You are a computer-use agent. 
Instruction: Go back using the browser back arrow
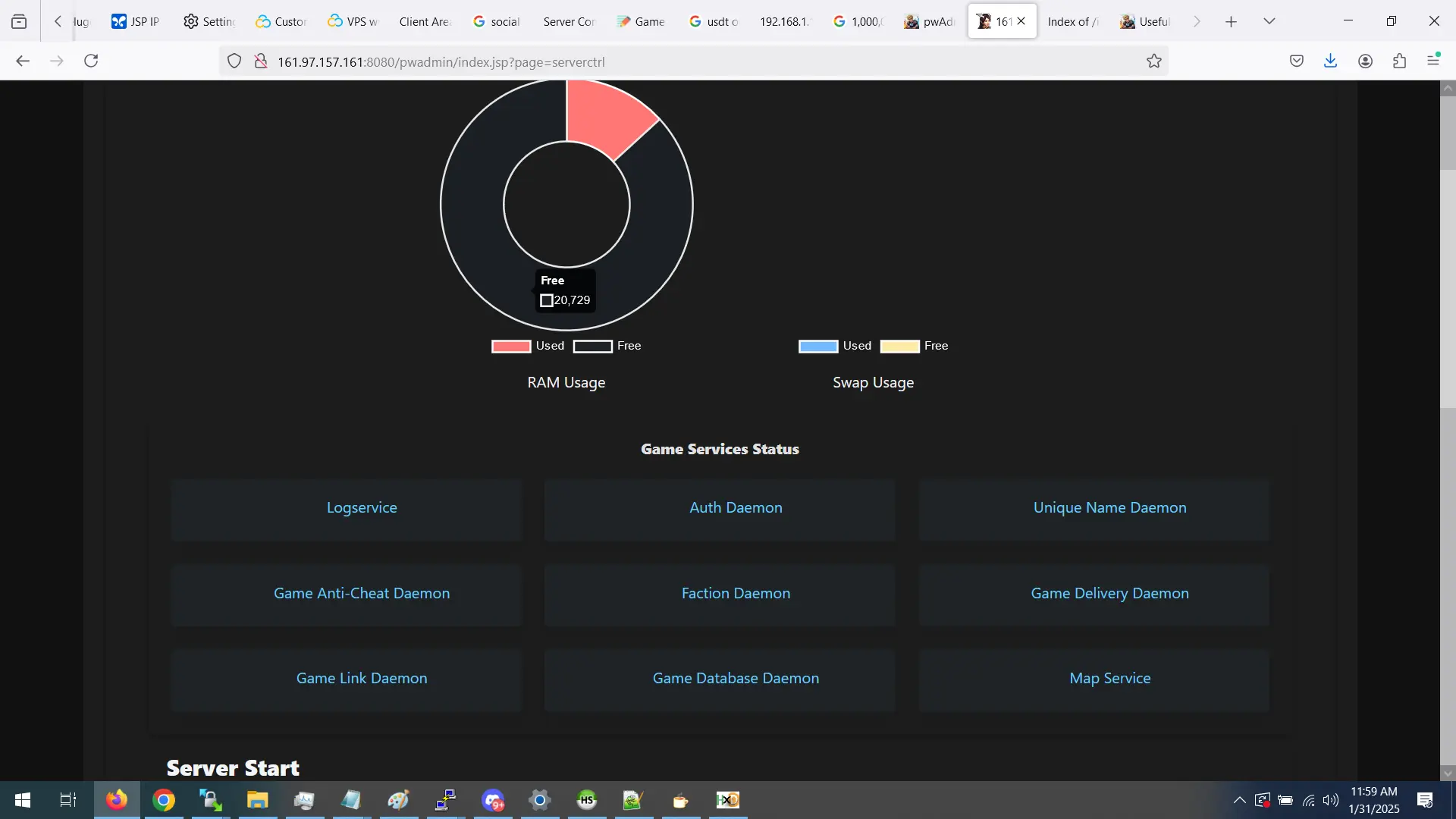(x=23, y=61)
